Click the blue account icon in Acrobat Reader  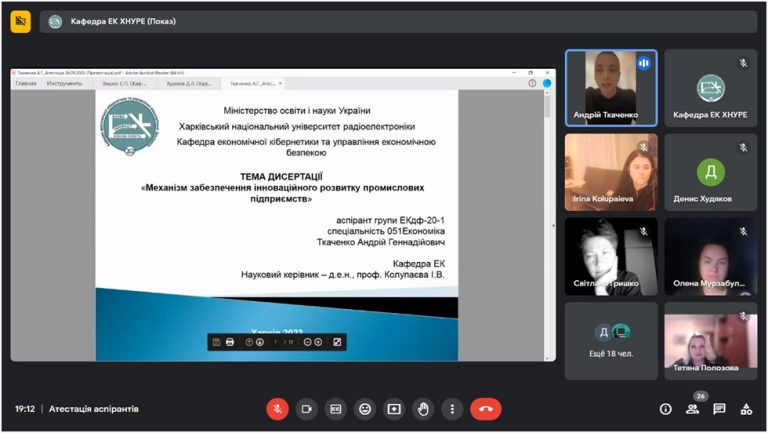click(x=547, y=83)
